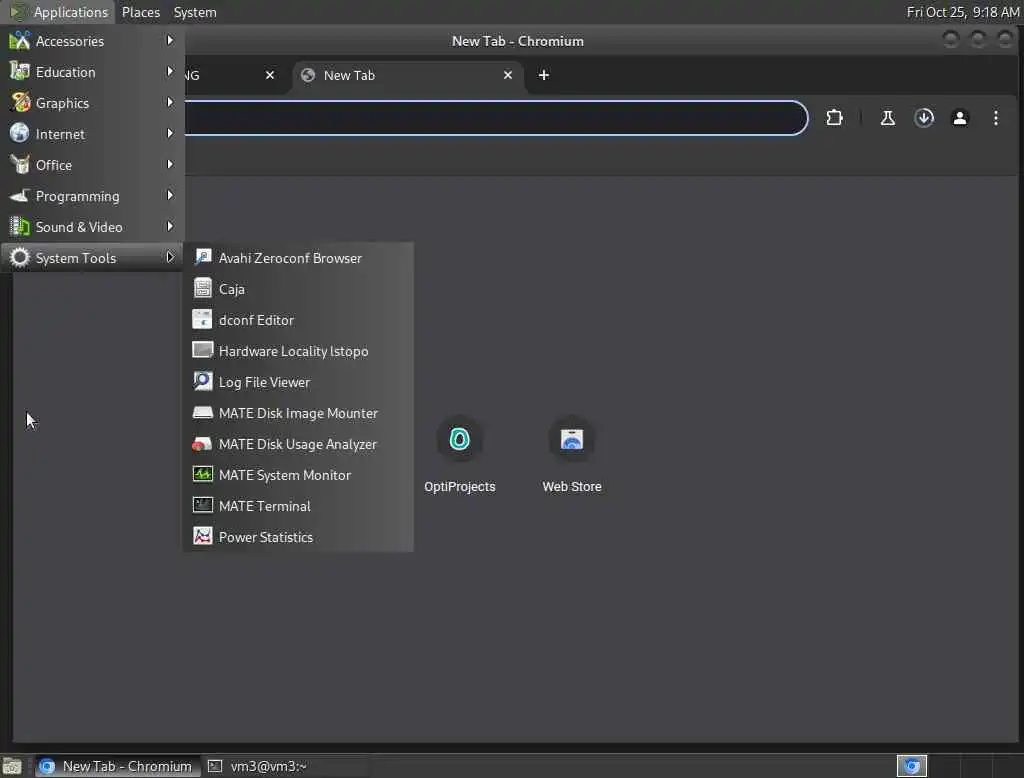Click the System Tools submenu arrow
The height and width of the screenshot is (778, 1024).
pos(170,257)
